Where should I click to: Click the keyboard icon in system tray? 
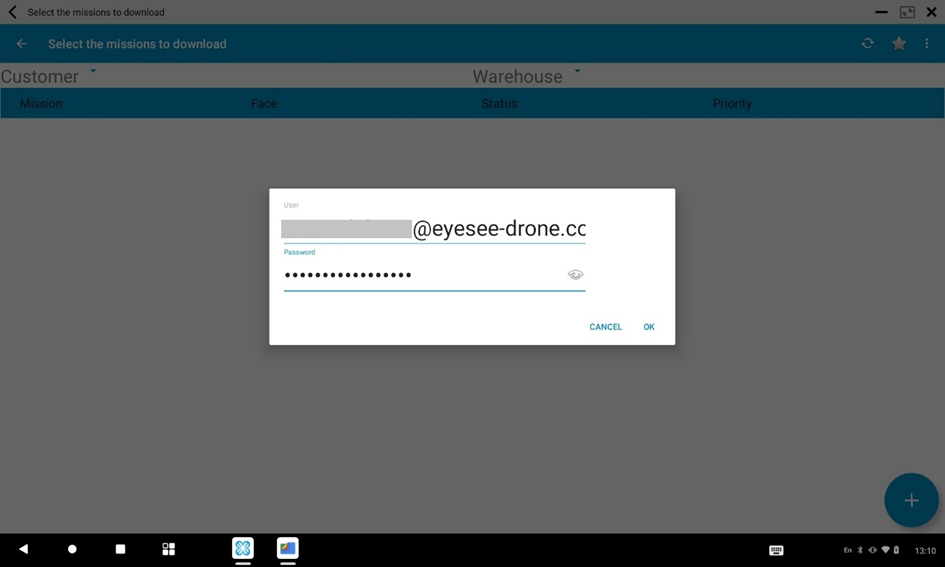point(776,550)
